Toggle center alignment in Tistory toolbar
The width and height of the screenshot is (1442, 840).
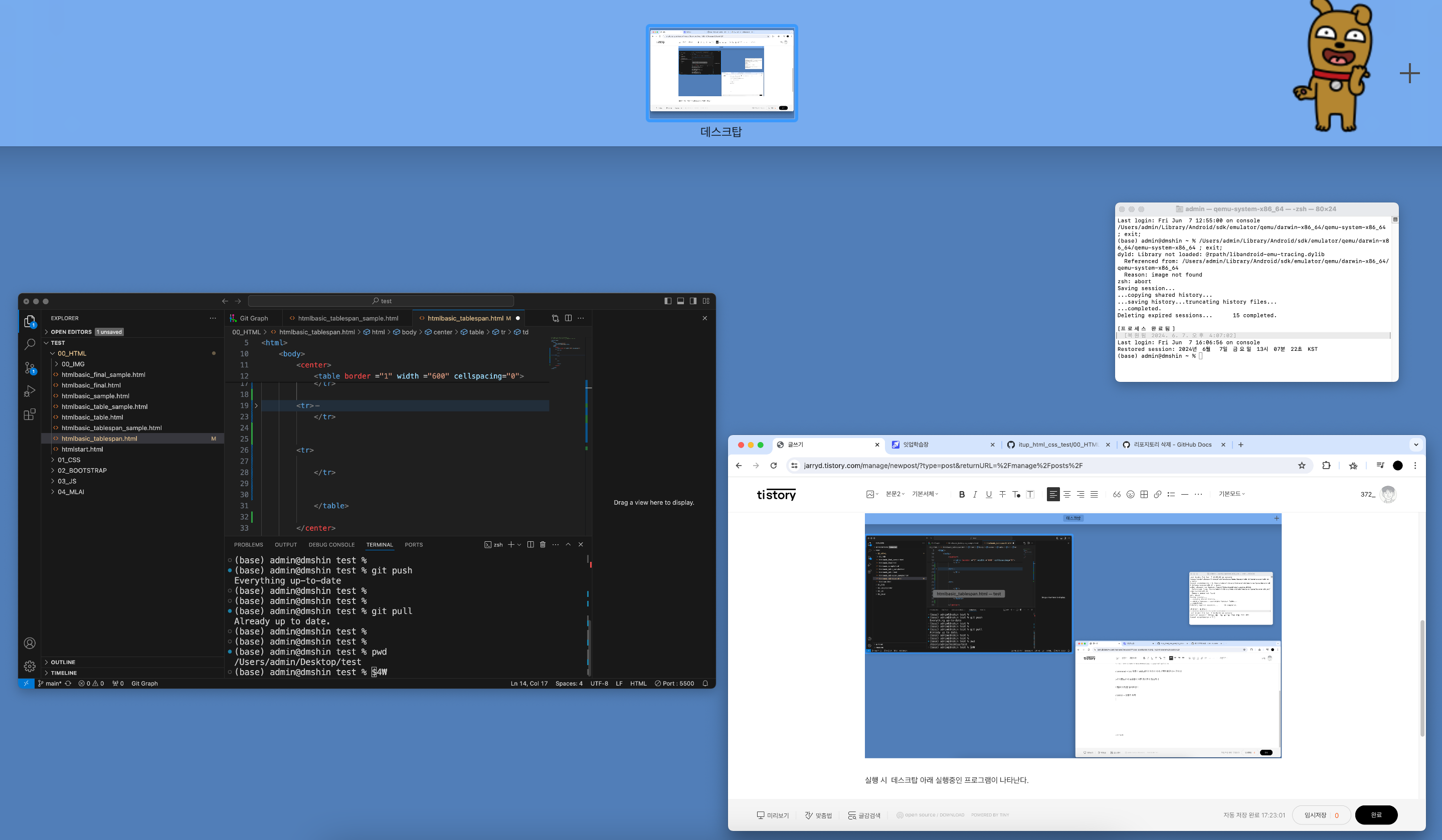1066,494
